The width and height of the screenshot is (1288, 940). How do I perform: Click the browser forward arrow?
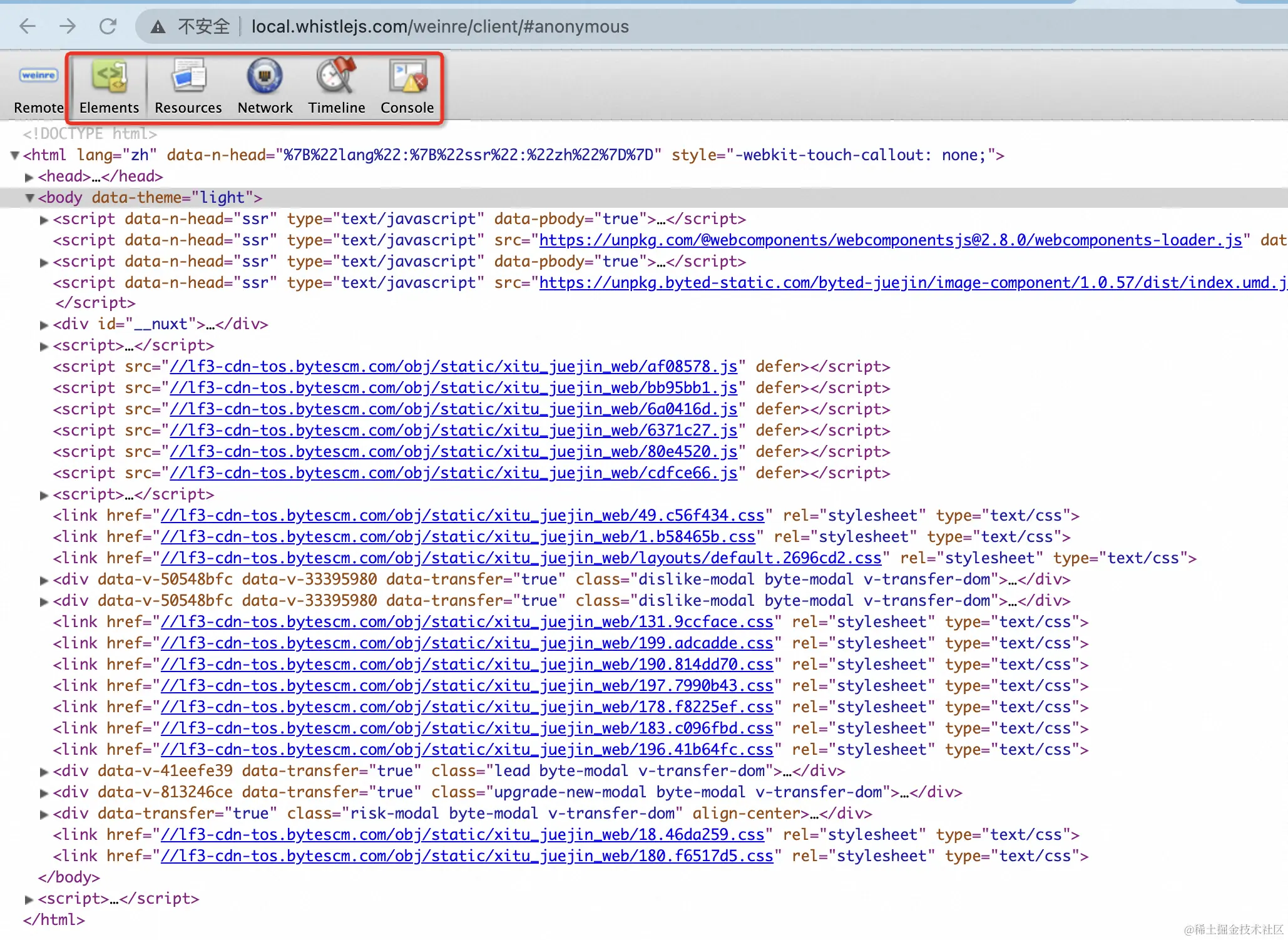click(x=68, y=26)
